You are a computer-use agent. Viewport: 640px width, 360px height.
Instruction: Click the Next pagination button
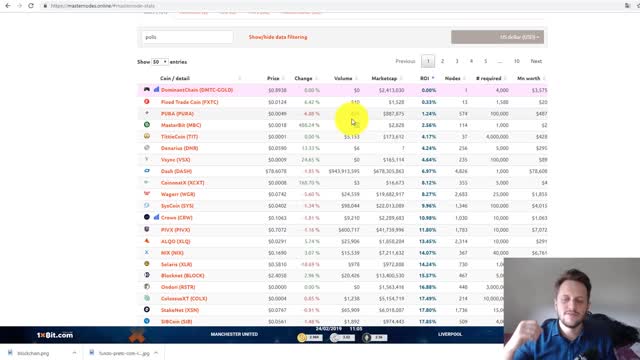[x=536, y=61]
